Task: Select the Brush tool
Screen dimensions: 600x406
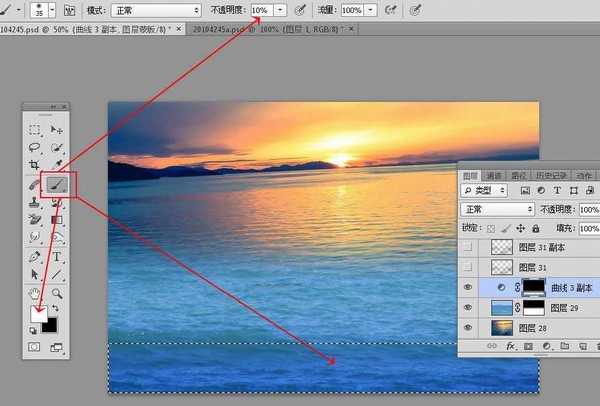Action: 57,184
